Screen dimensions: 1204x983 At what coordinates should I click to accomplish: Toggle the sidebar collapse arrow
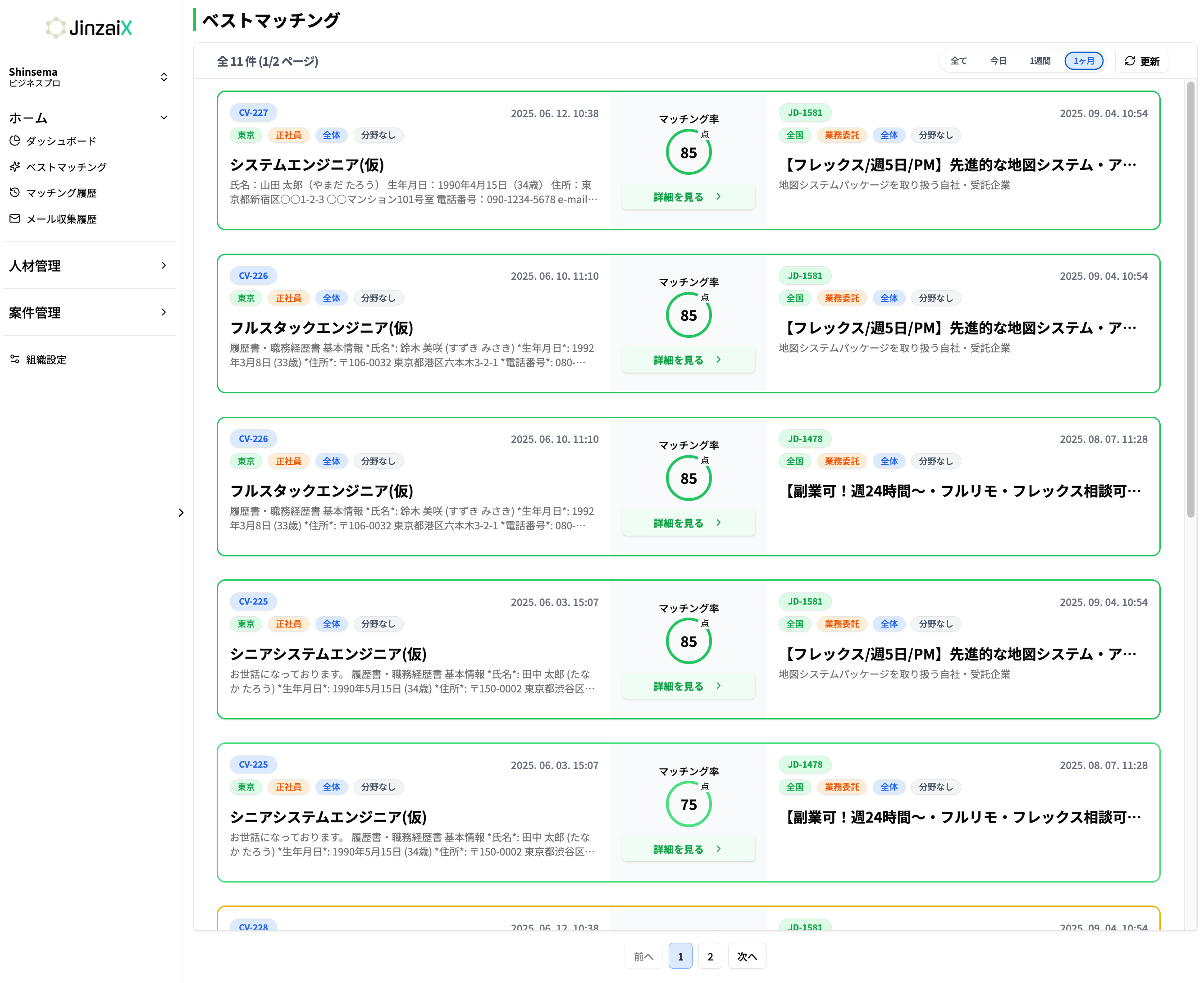click(181, 513)
